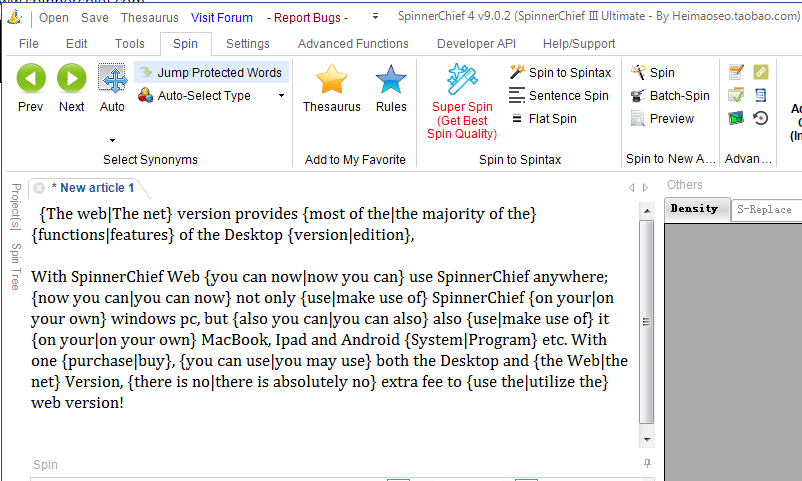
Task: Select the New article 1 document tab
Action: pos(93,188)
